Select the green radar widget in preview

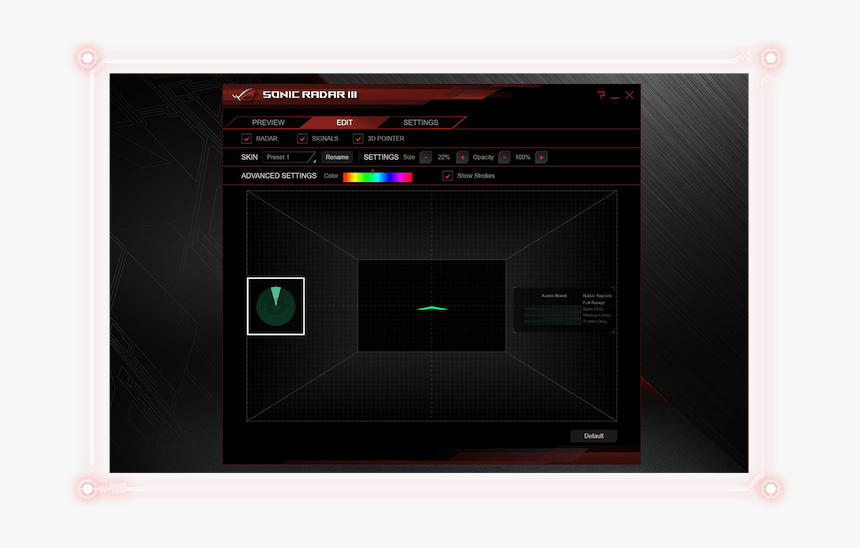click(276, 306)
